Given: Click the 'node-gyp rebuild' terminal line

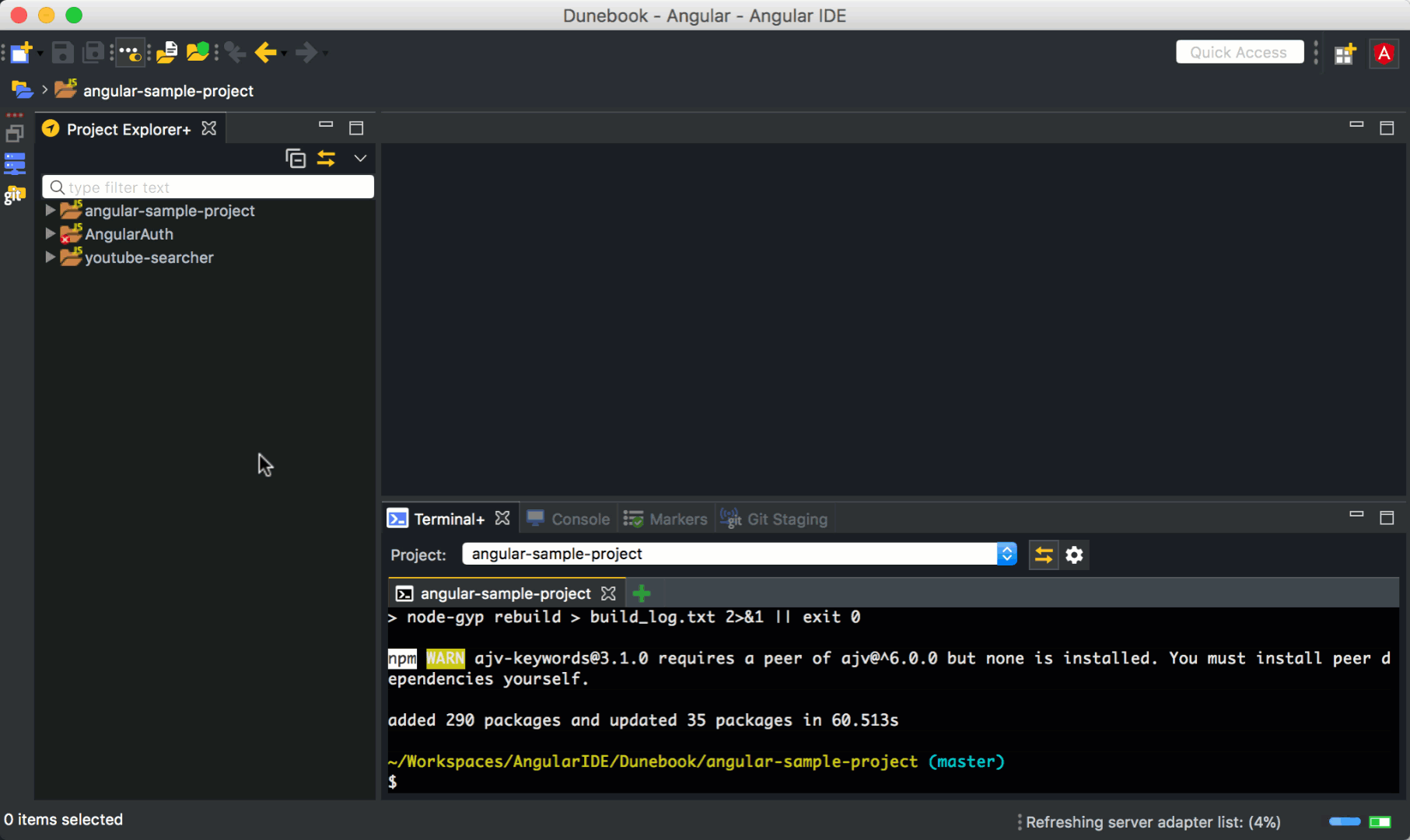Looking at the screenshot, I should point(624,617).
